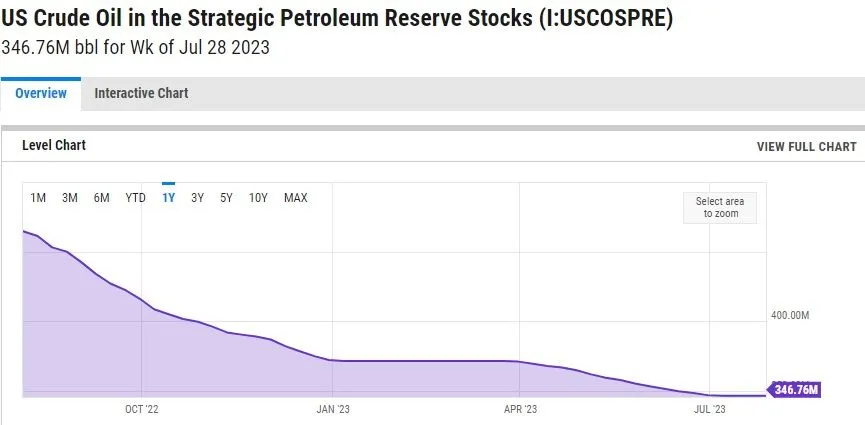Image resolution: width=865 pixels, height=425 pixels.
Task: Click the APR '23 axis label
Action: point(520,409)
